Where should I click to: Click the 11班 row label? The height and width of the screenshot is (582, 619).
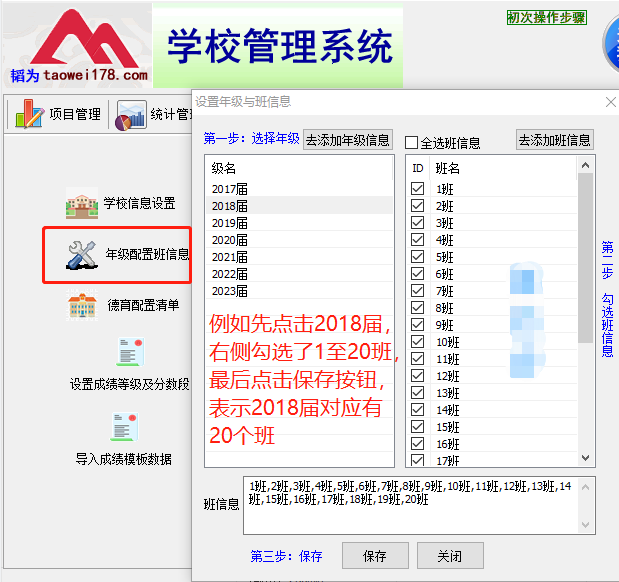click(448, 359)
